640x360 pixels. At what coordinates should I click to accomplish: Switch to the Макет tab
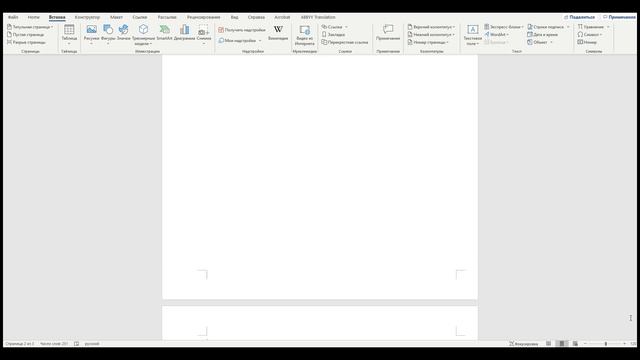(x=116, y=17)
